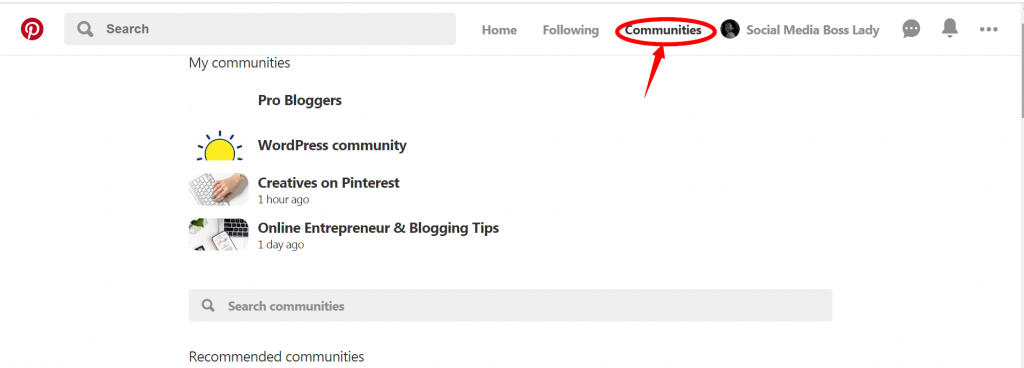Select the Communities tab

coord(663,30)
